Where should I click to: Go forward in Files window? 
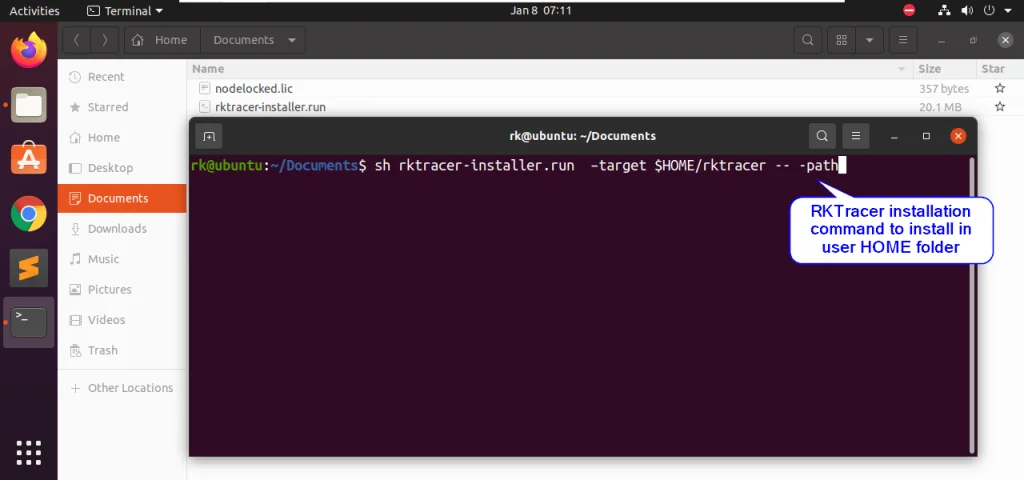[104, 40]
